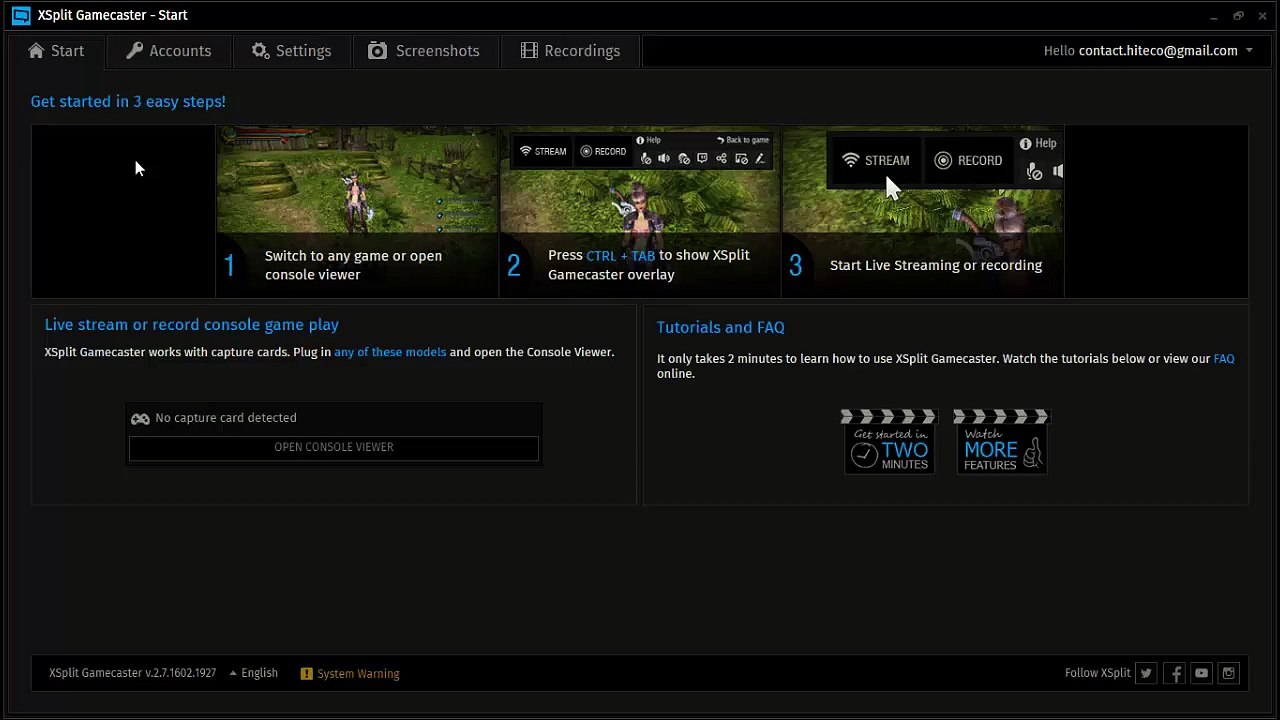Watch the 'Get started in Two Minutes' tutorial

pos(889,441)
